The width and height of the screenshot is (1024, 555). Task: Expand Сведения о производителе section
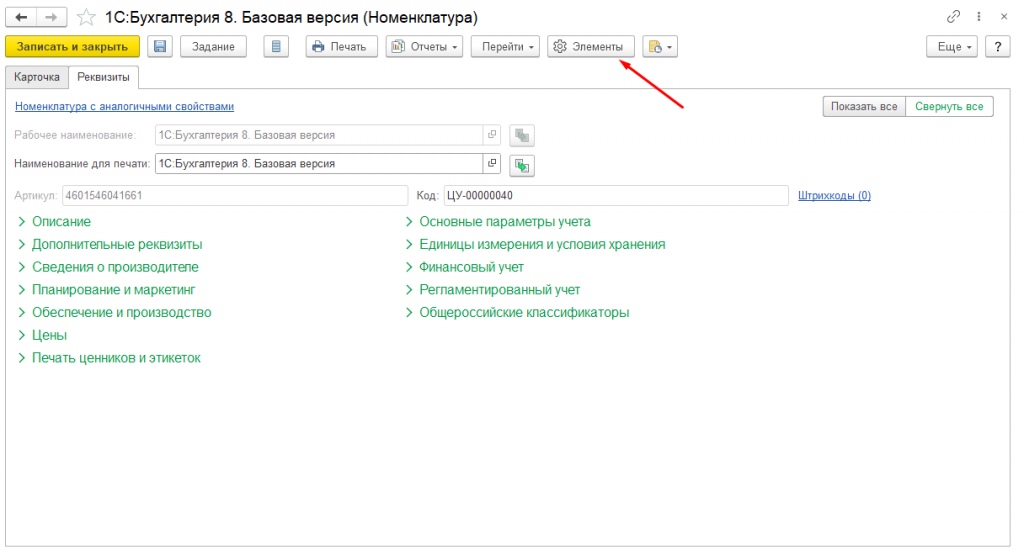click(x=108, y=267)
